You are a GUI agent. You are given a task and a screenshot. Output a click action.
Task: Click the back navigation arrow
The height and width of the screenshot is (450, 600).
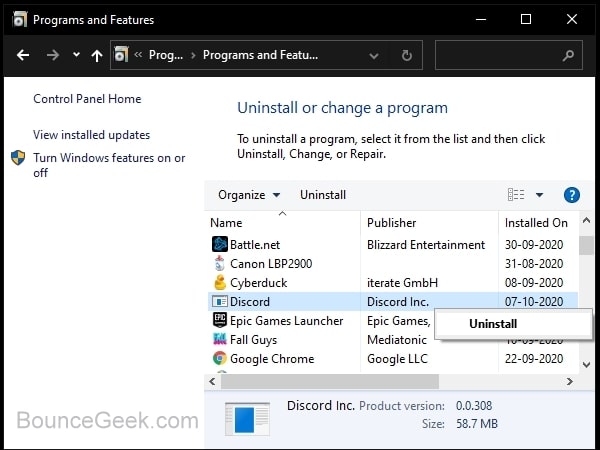click(23, 56)
